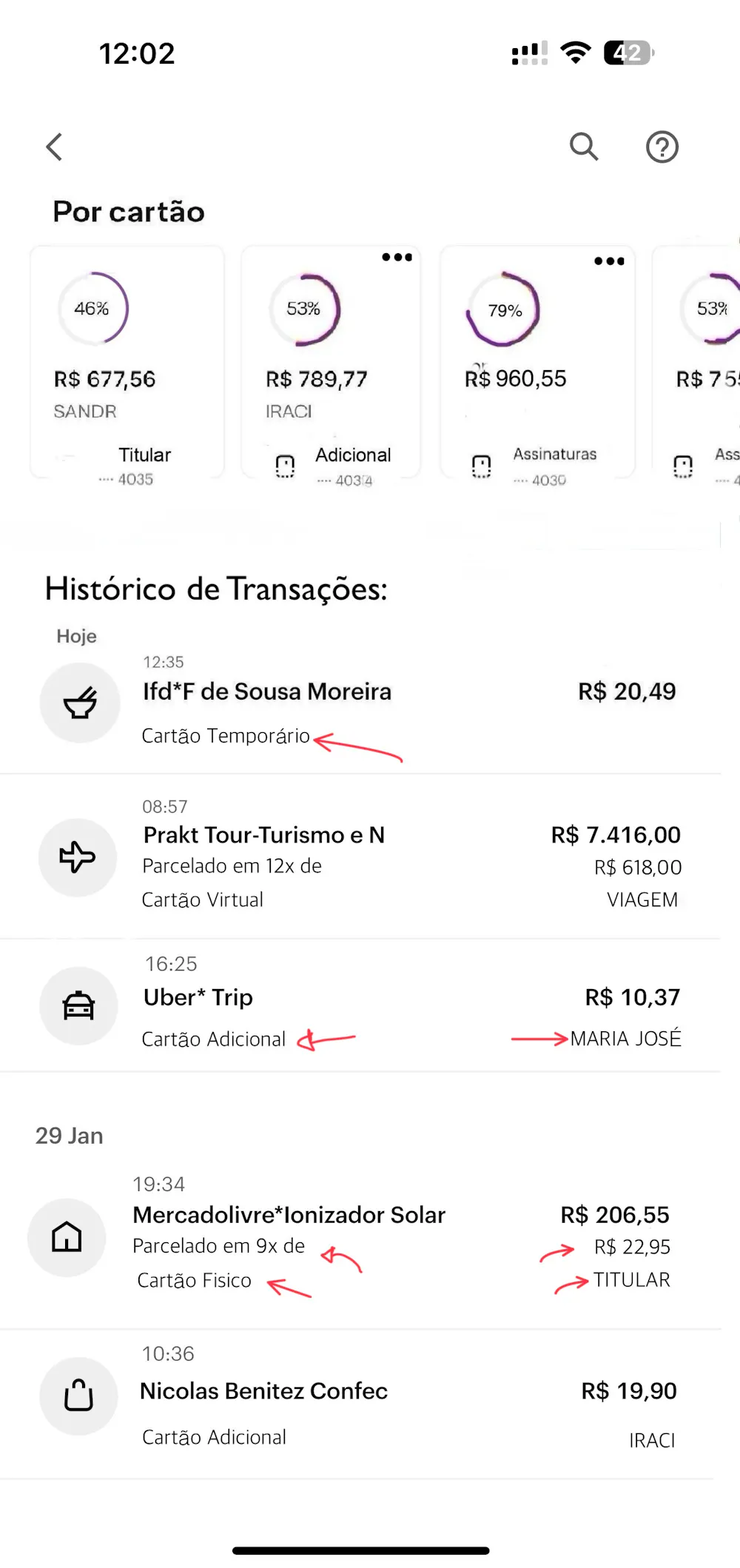Tap the R$ 19,90 amount
The height and width of the screenshot is (1568, 740).
[629, 1391]
